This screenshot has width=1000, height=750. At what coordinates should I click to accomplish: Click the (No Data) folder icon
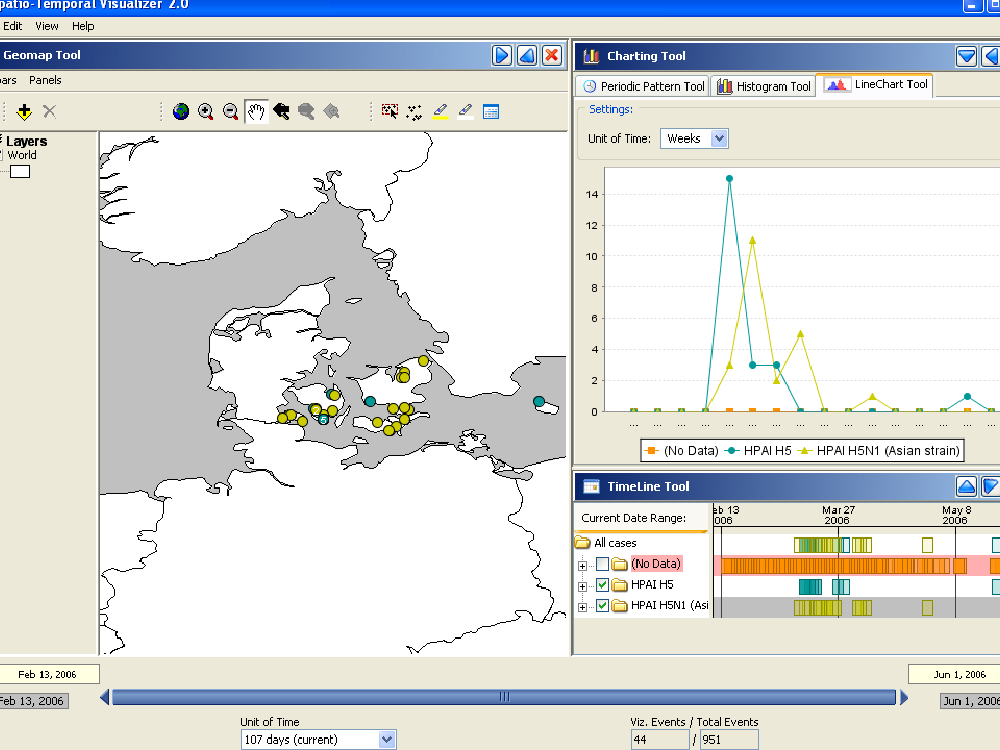click(619, 564)
